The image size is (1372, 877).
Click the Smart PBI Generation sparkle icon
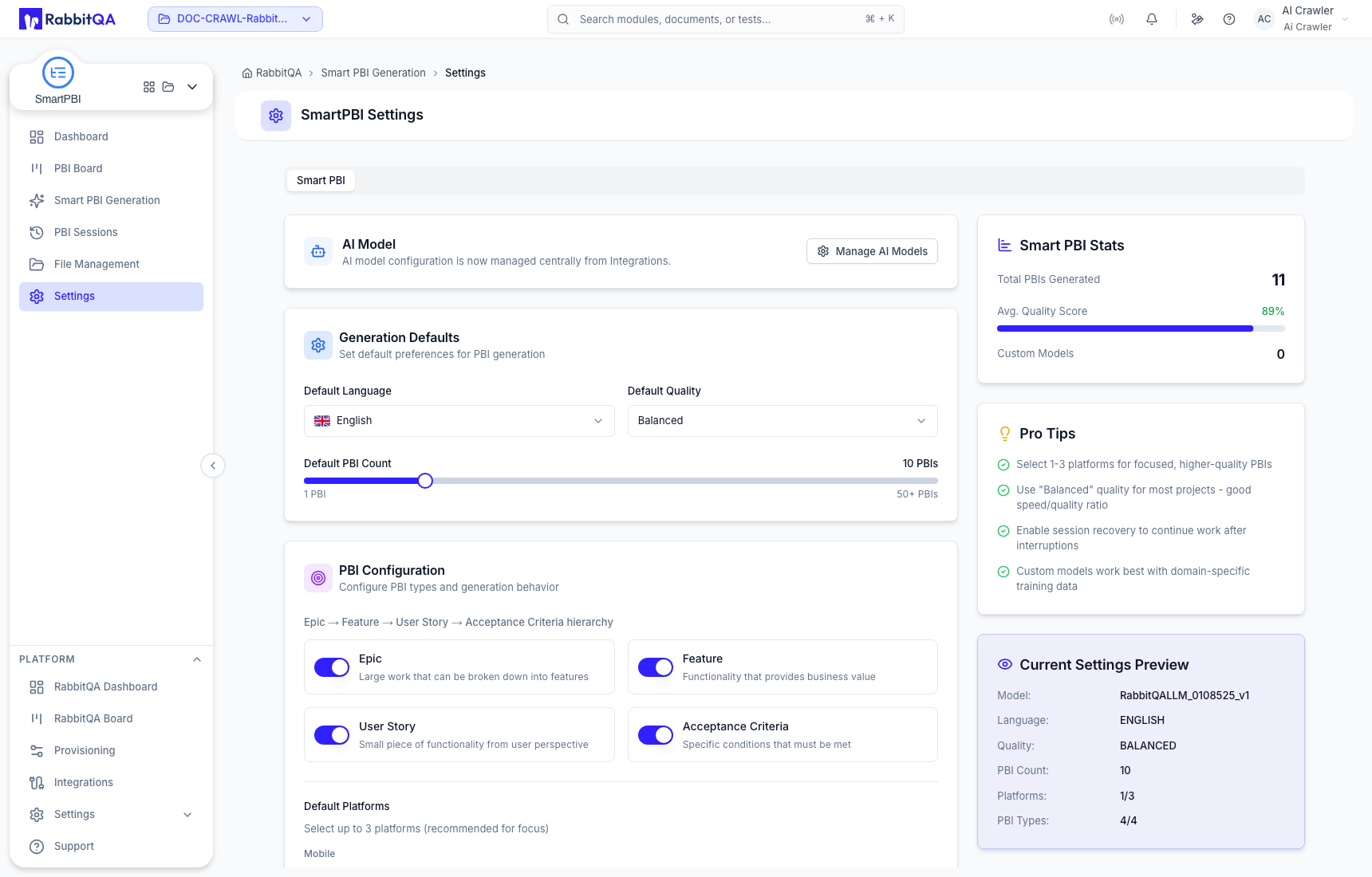[37, 201]
